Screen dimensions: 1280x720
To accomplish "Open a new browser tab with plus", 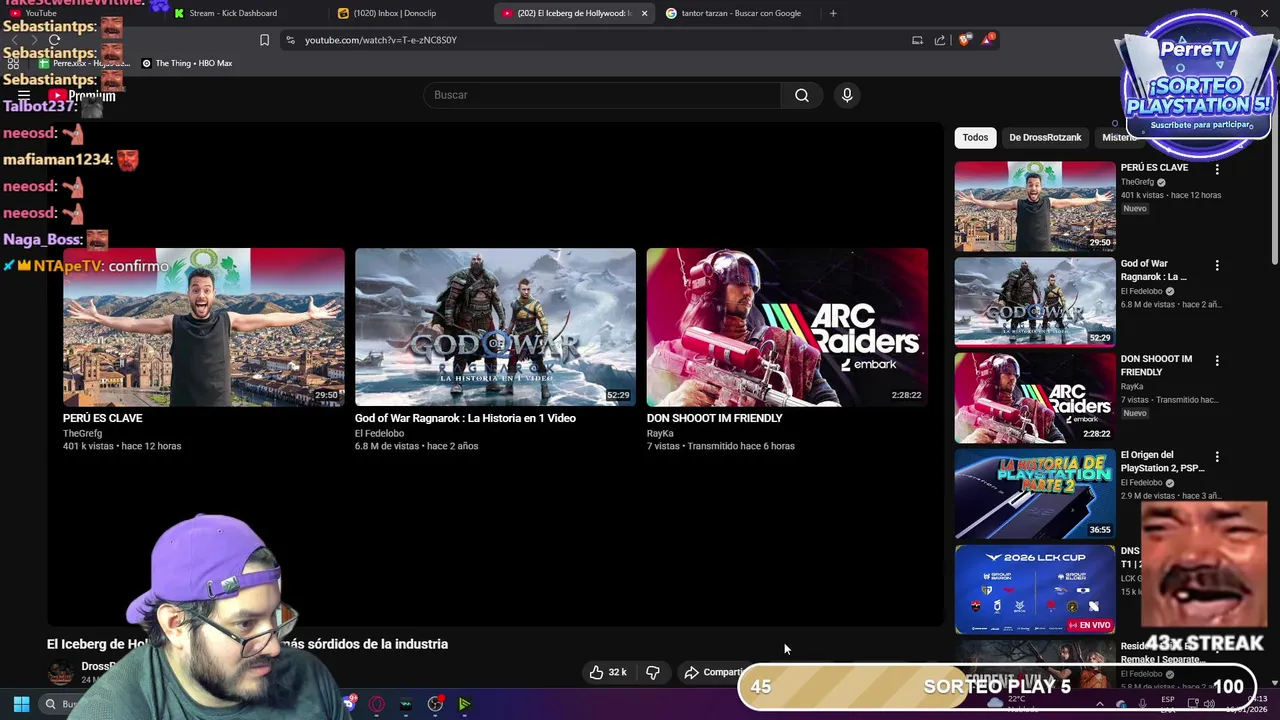I will click(x=833, y=13).
